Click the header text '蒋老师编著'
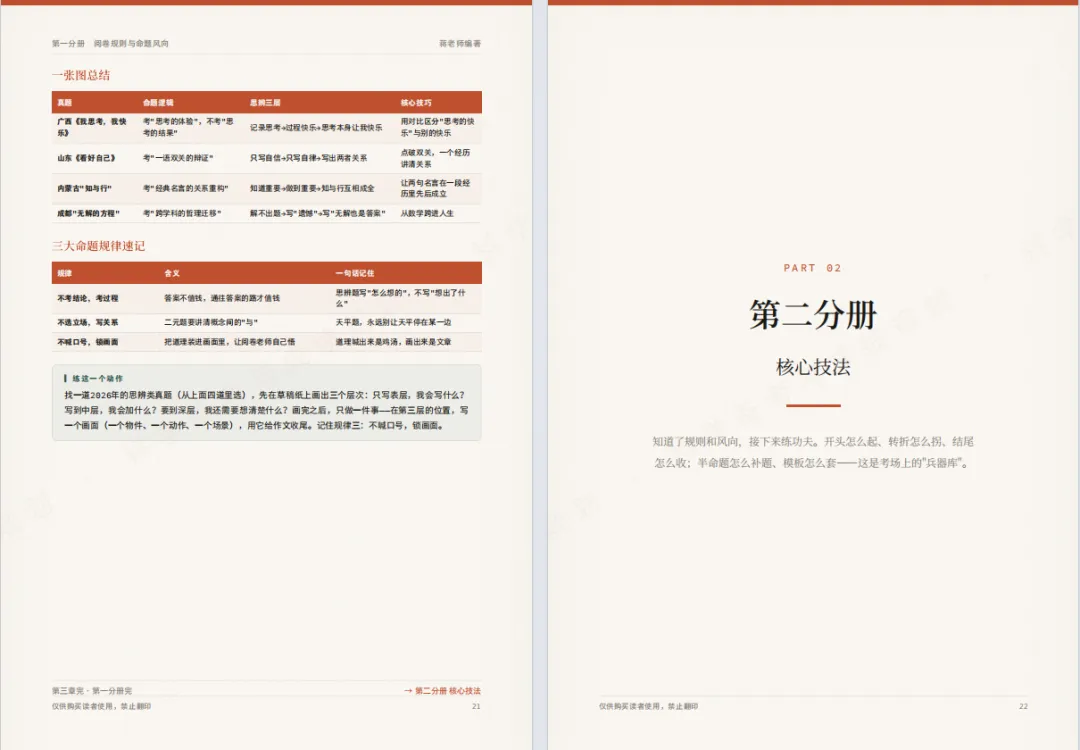 [x=460, y=43]
